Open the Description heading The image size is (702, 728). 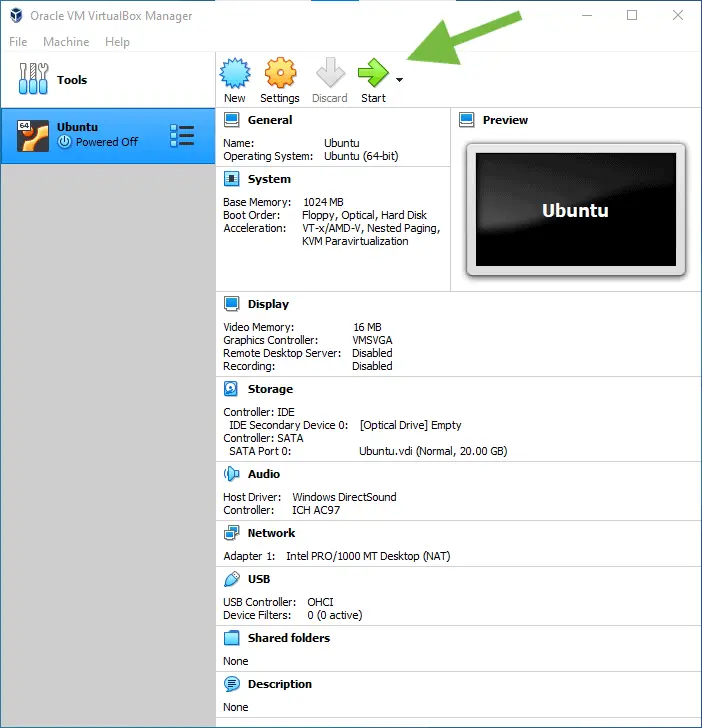(x=280, y=684)
